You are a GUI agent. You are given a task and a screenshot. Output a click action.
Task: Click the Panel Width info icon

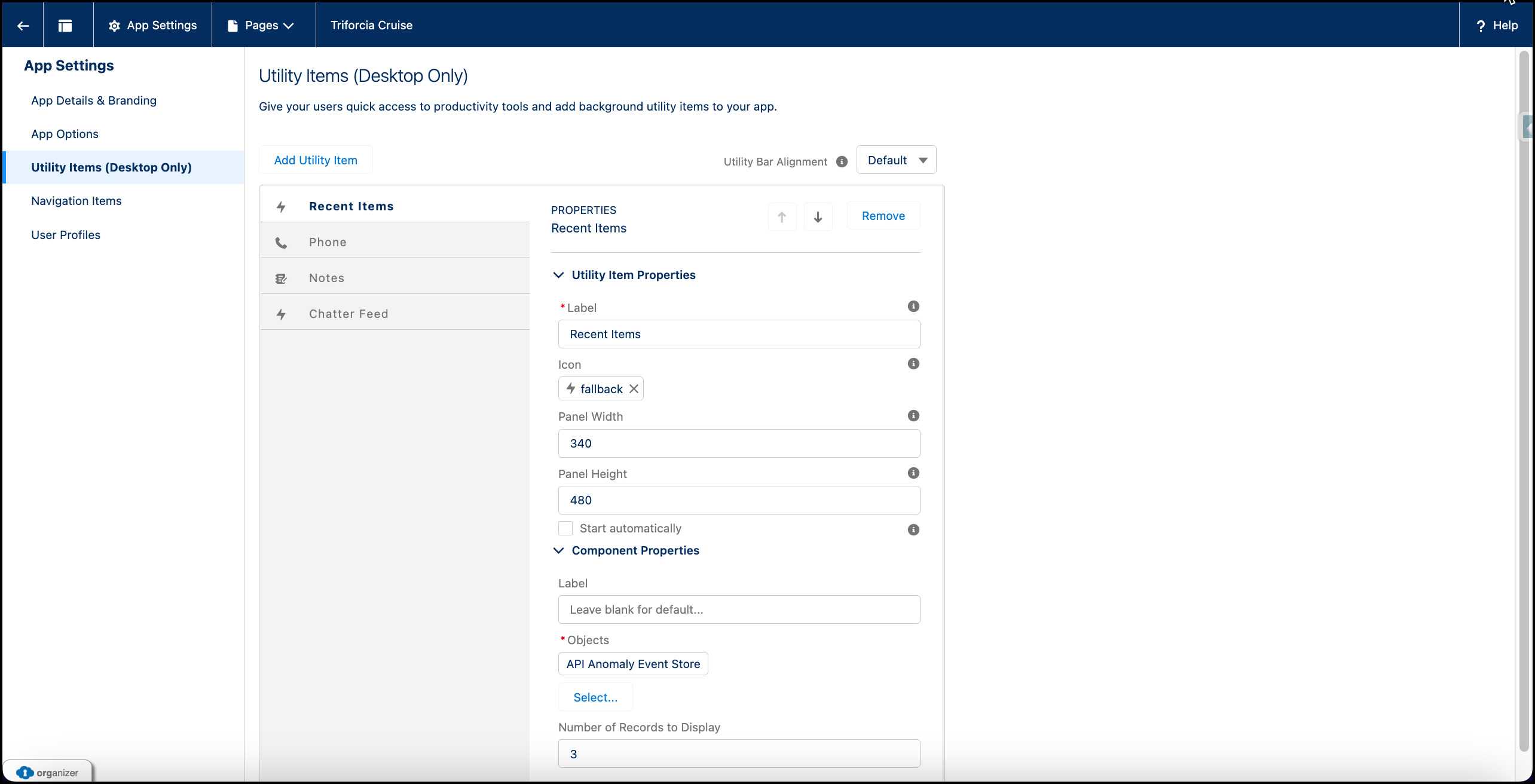913,416
